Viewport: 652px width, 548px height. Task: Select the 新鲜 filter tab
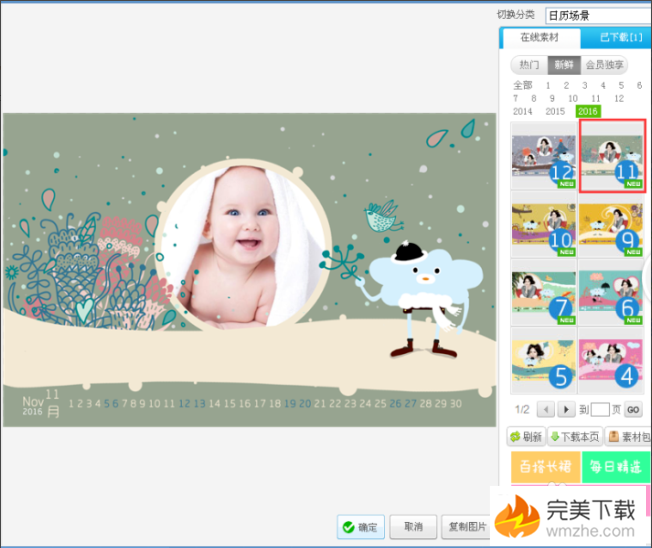coord(564,65)
